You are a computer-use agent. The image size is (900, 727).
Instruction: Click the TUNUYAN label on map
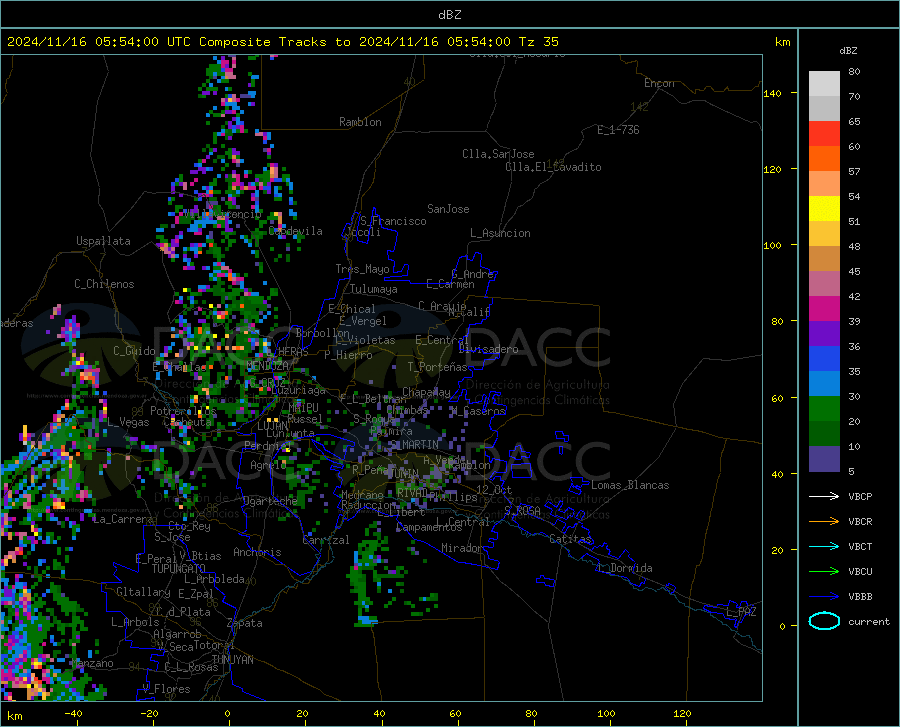tap(232, 660)
